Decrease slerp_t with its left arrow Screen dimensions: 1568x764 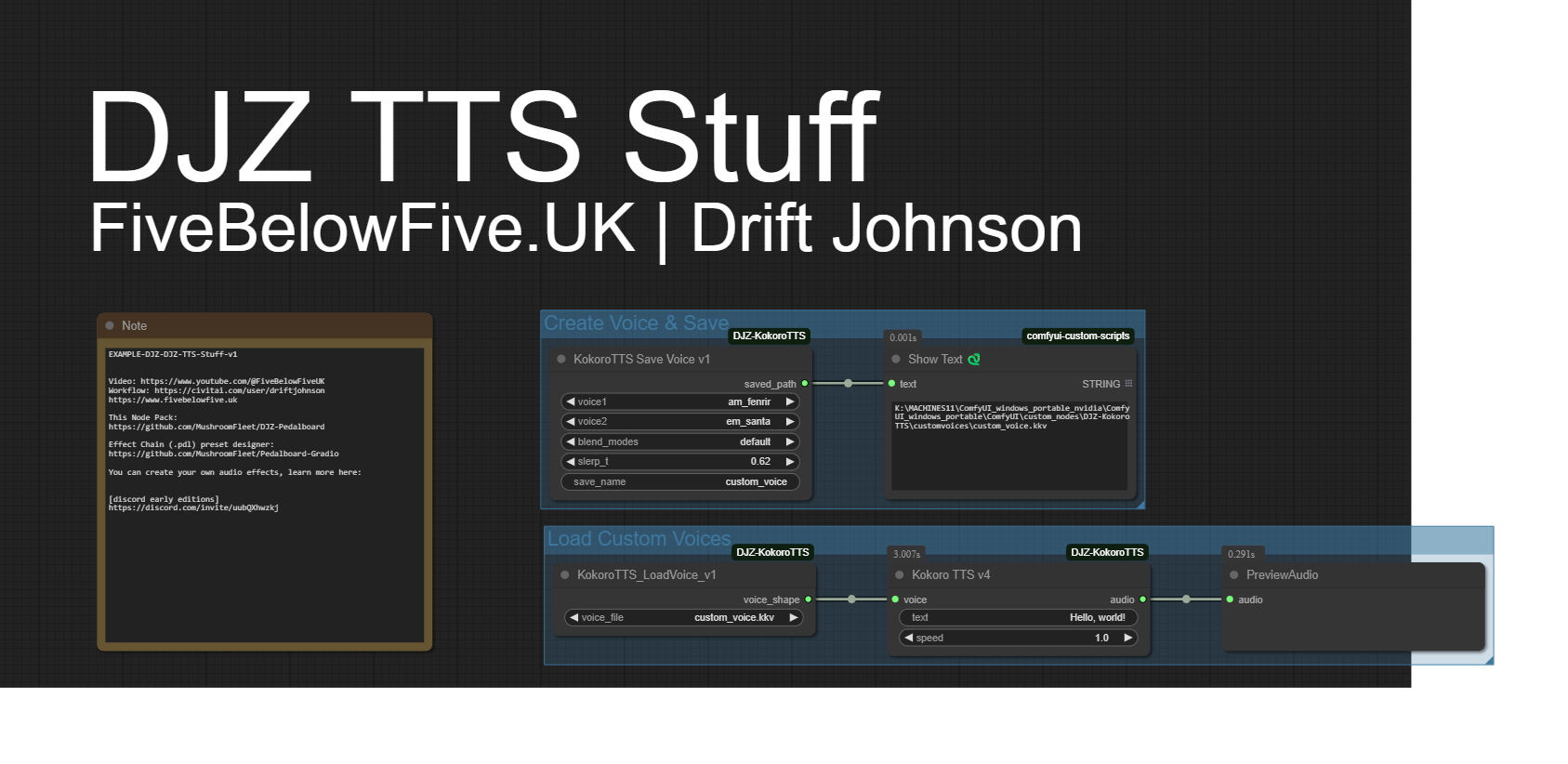pyautogui.click(x=571, y=461)
